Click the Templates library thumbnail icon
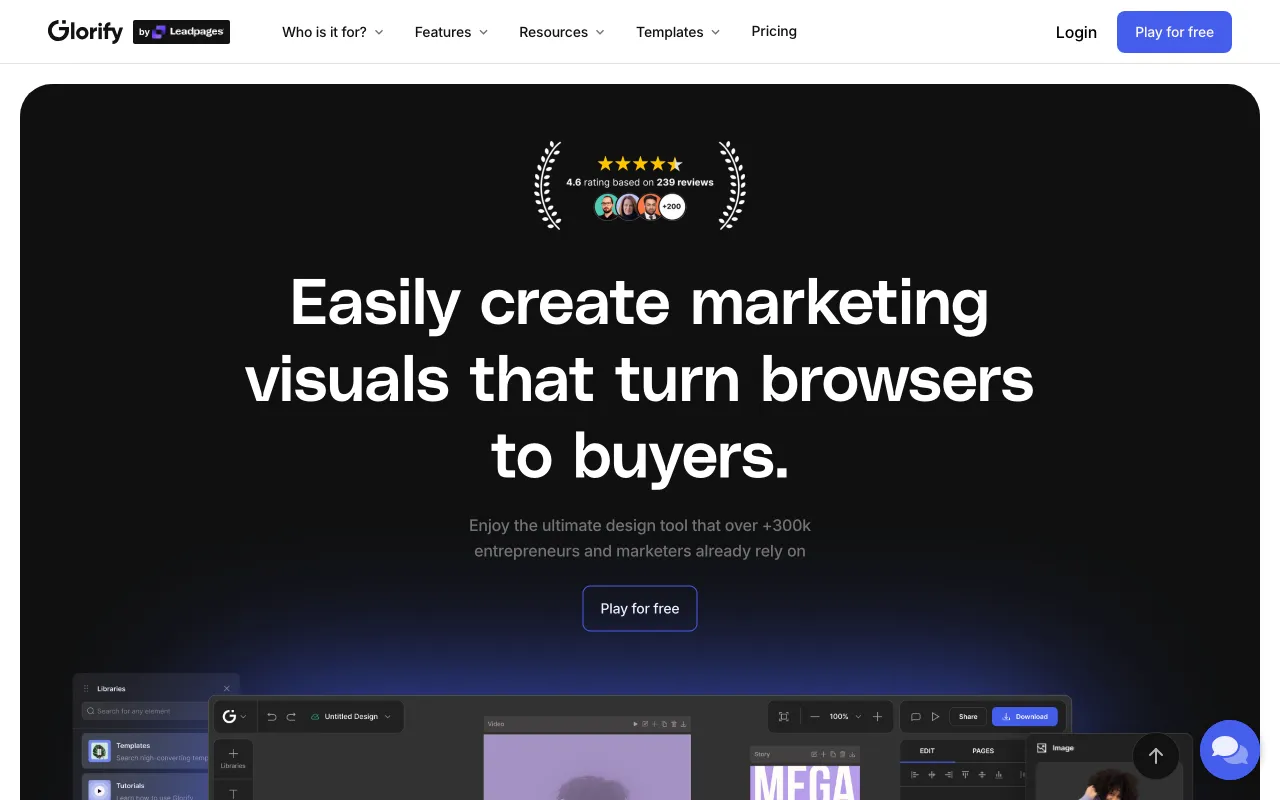This screenshot has width=1280, height=800. (99, 751)
